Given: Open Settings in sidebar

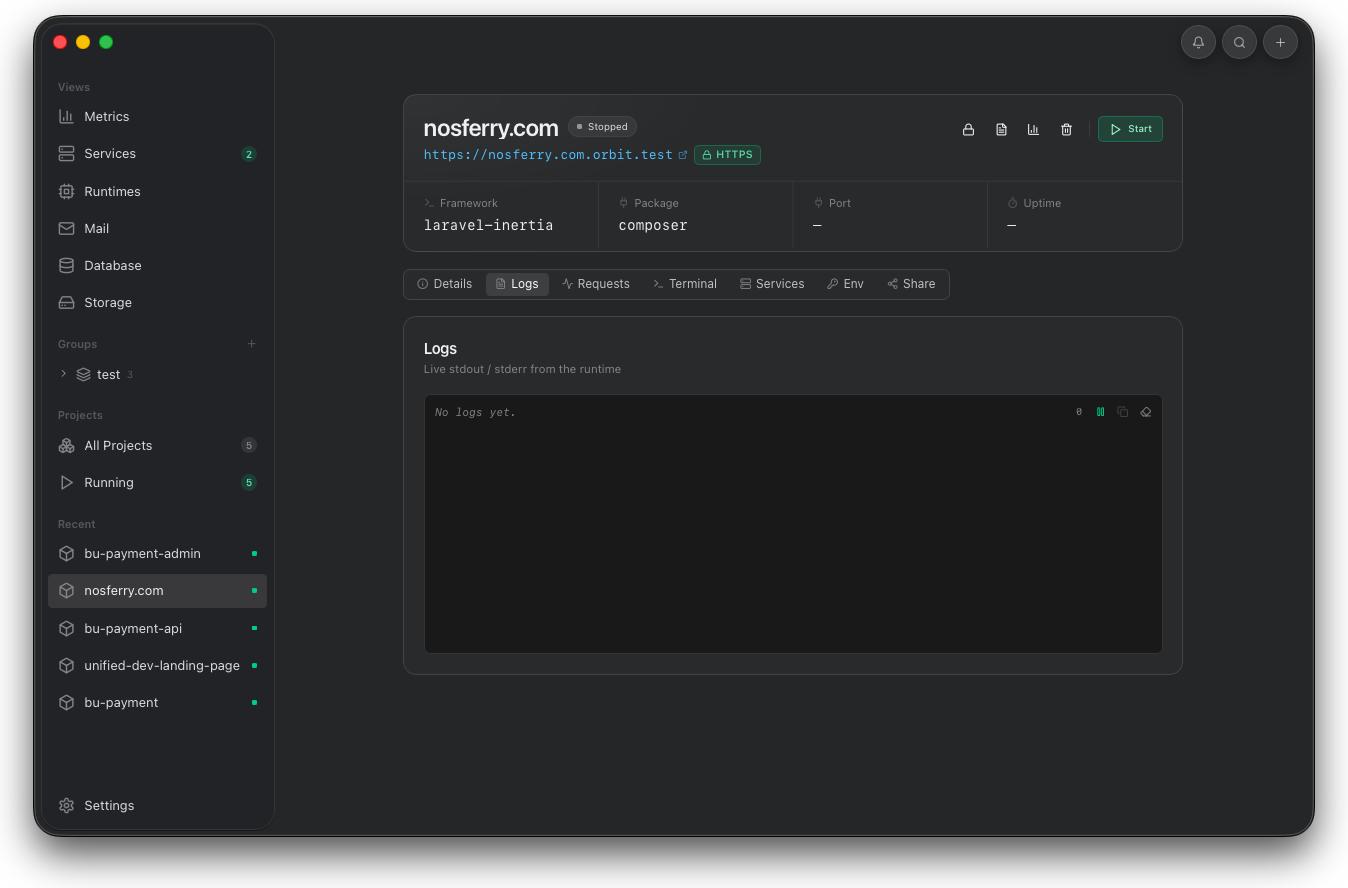Looking at the screenshot, I should [157, 805].
